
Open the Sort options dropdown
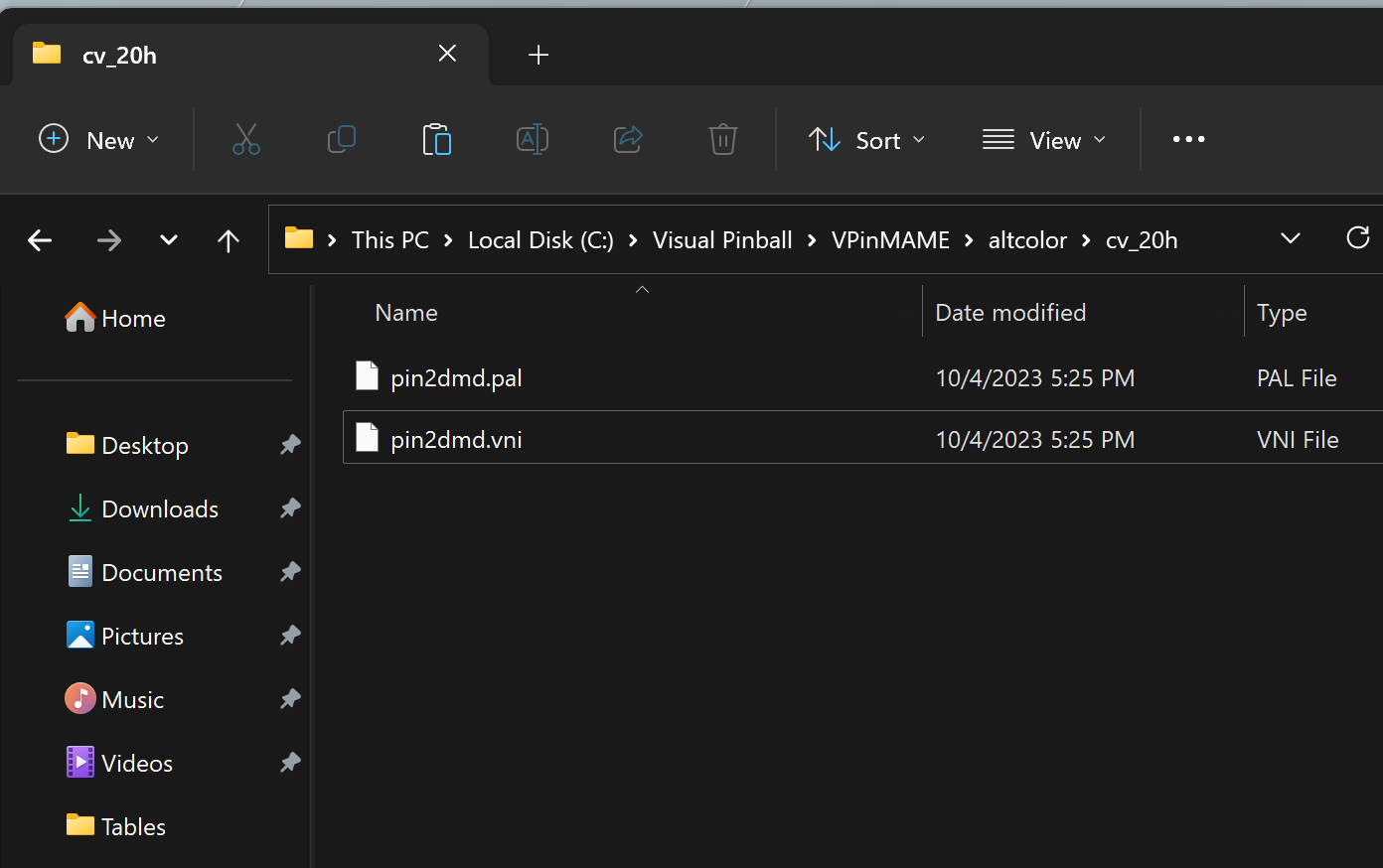point(866,140)
